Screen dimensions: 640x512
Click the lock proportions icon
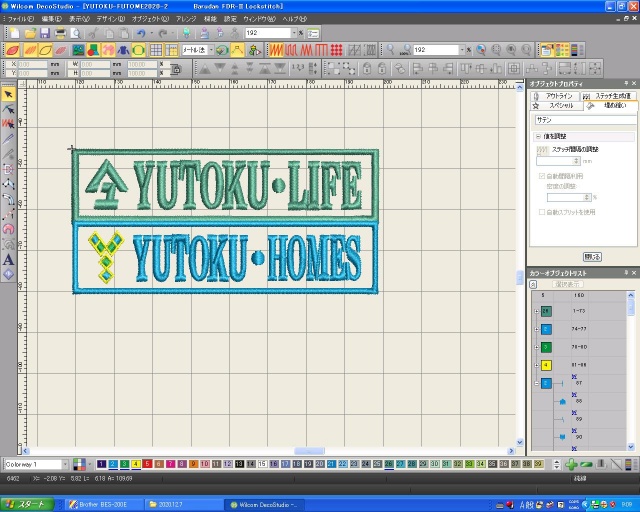coord(176,69)
